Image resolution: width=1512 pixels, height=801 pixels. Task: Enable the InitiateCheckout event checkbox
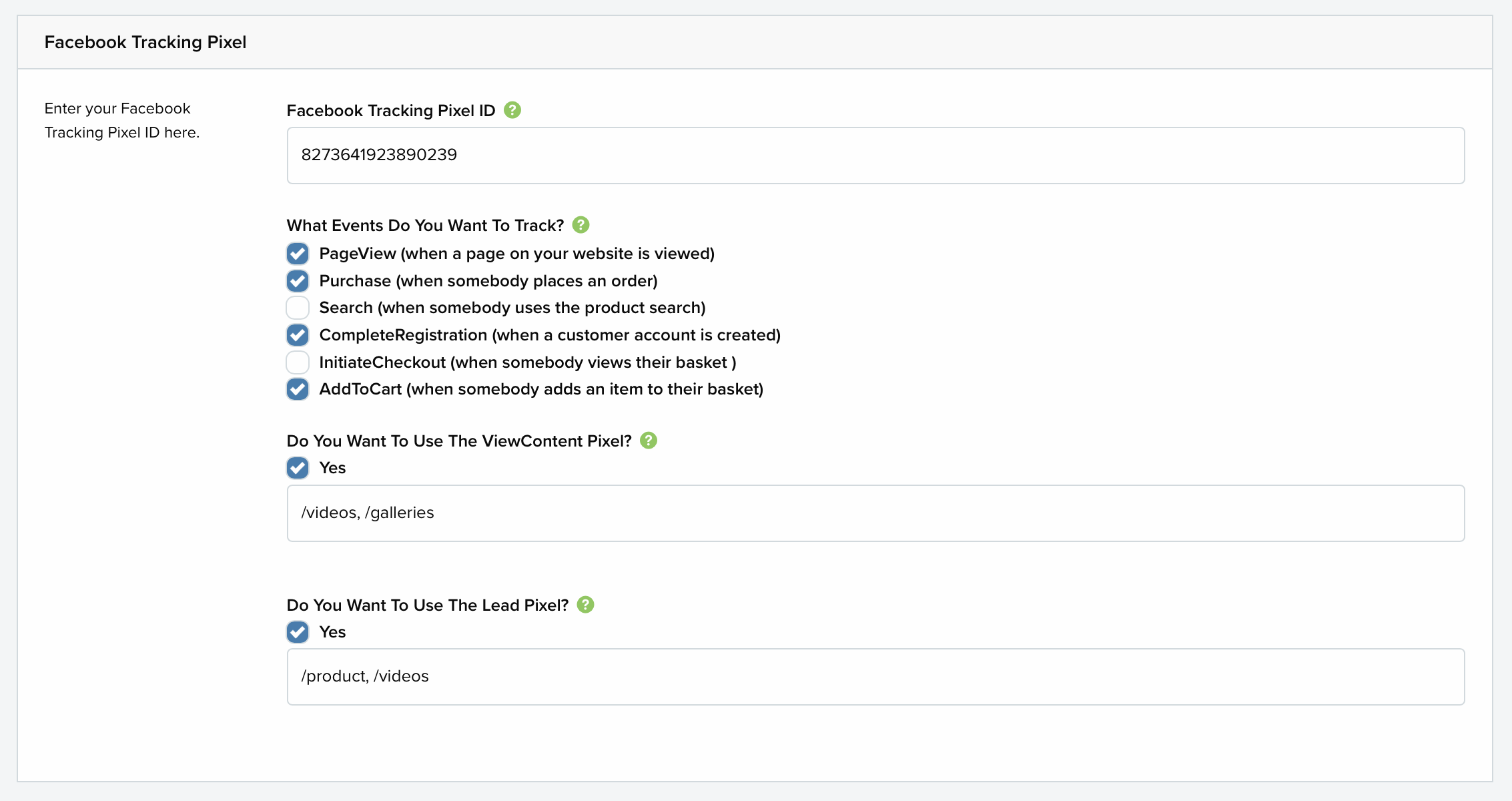(x=298, y=362)
